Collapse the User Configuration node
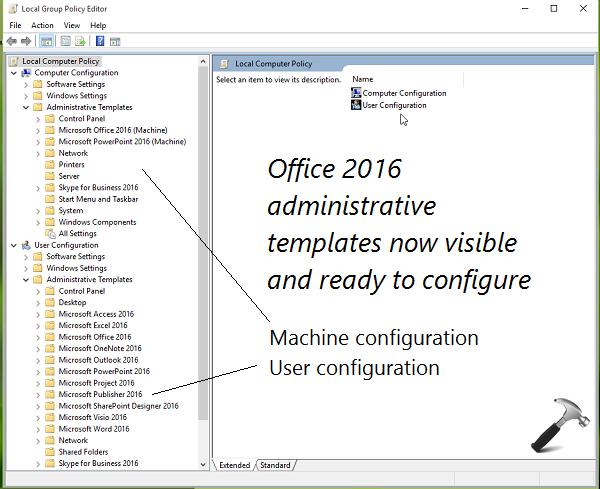Image resolution: width=600 pixels, height=489 pixels. click(14, 245)
